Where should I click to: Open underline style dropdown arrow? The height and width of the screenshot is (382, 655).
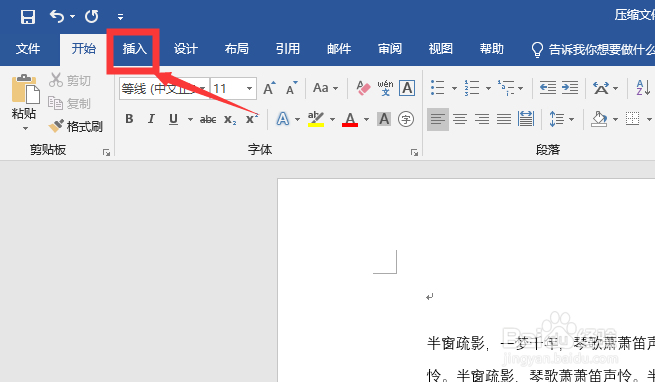190,120
